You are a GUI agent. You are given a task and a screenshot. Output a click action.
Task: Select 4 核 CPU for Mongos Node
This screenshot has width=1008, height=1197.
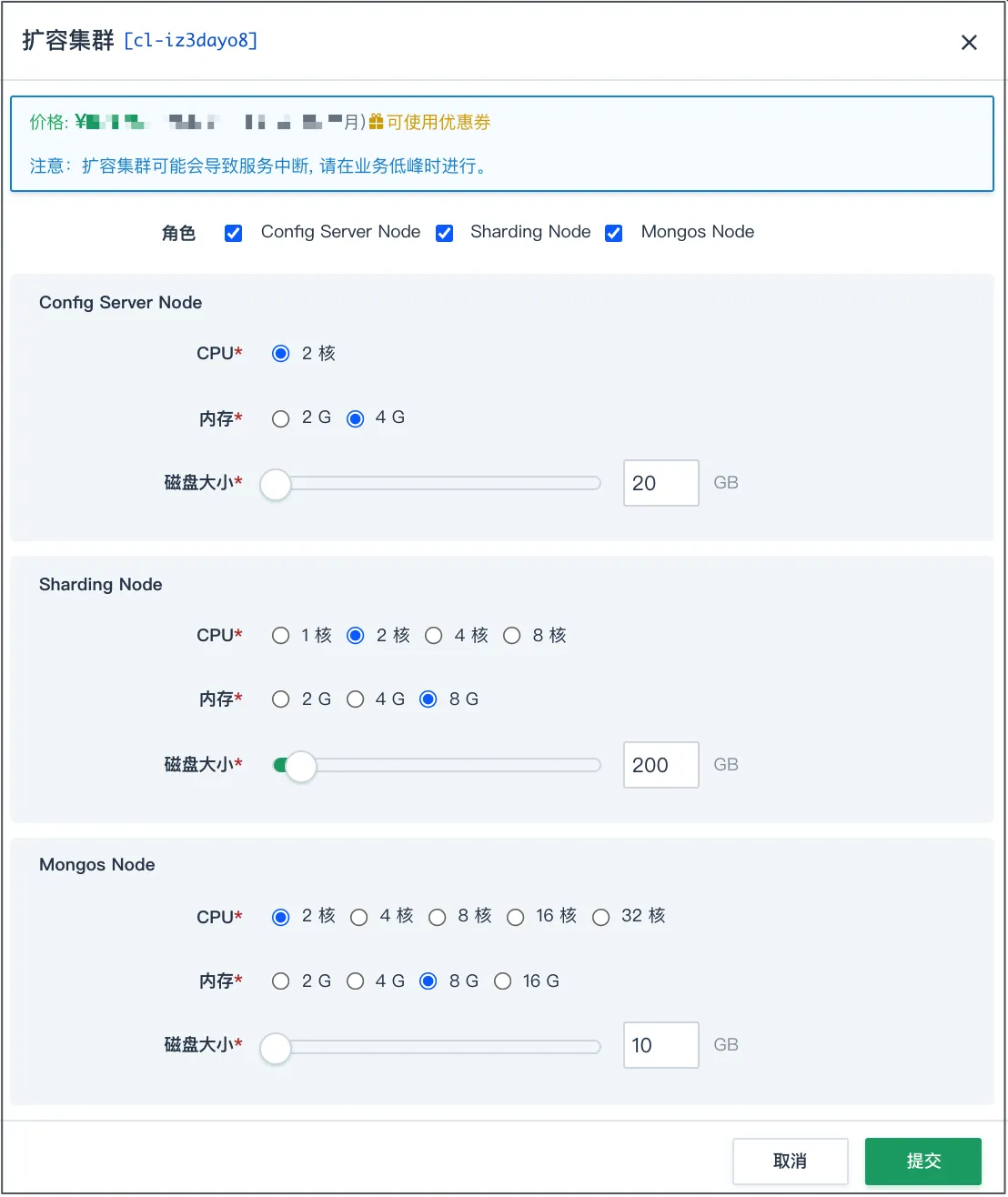point(359,918)
